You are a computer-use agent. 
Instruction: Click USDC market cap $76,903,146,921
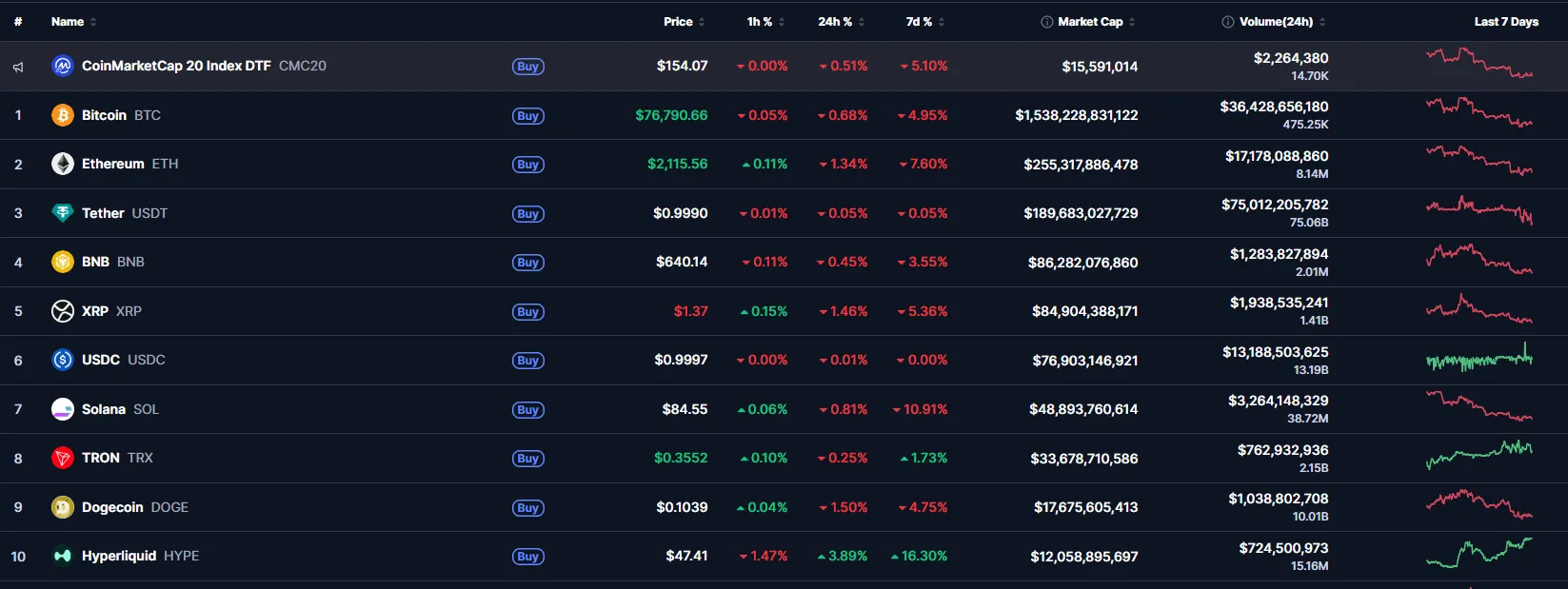click(x=1084, y=361)
